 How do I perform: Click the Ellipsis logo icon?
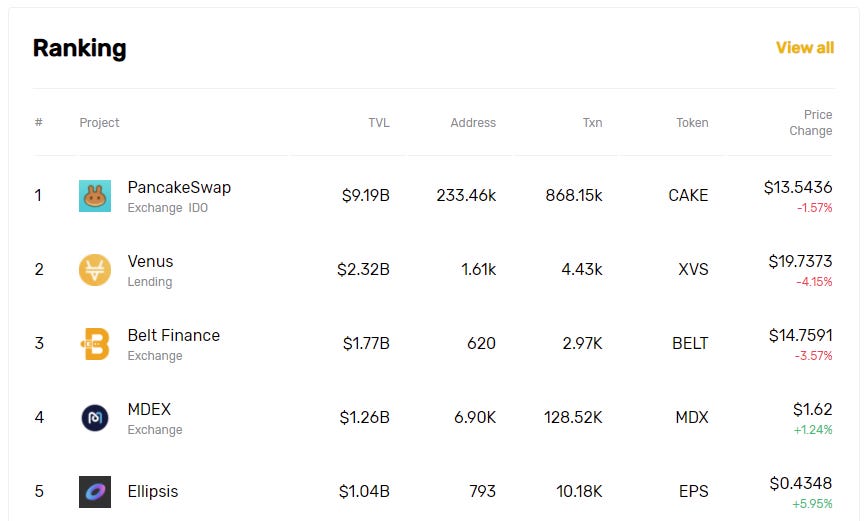[95, 492]
